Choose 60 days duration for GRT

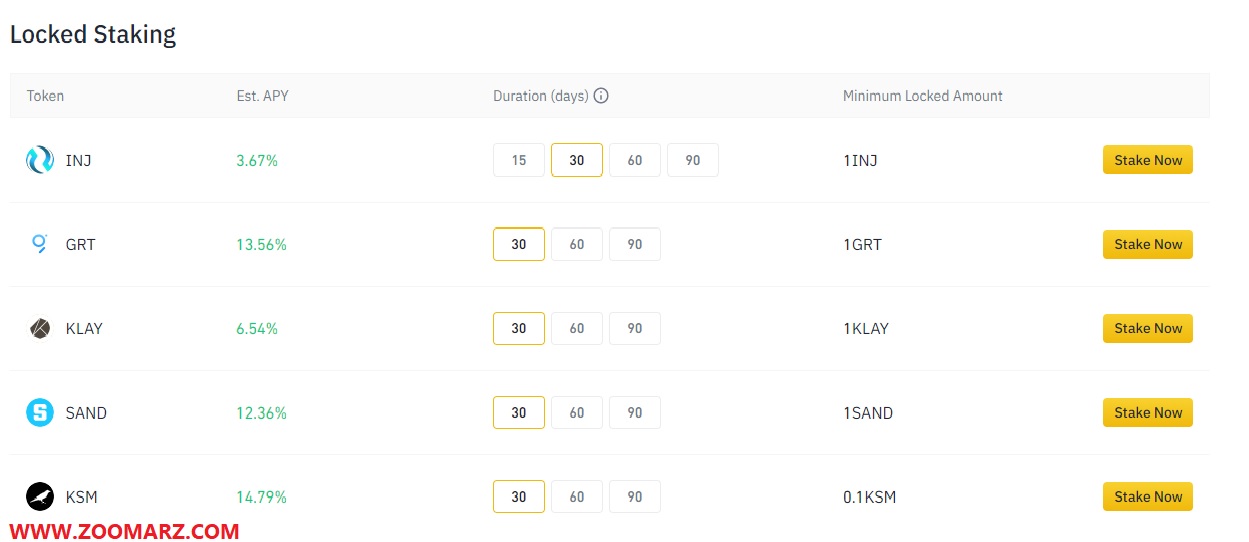(577, 244)
